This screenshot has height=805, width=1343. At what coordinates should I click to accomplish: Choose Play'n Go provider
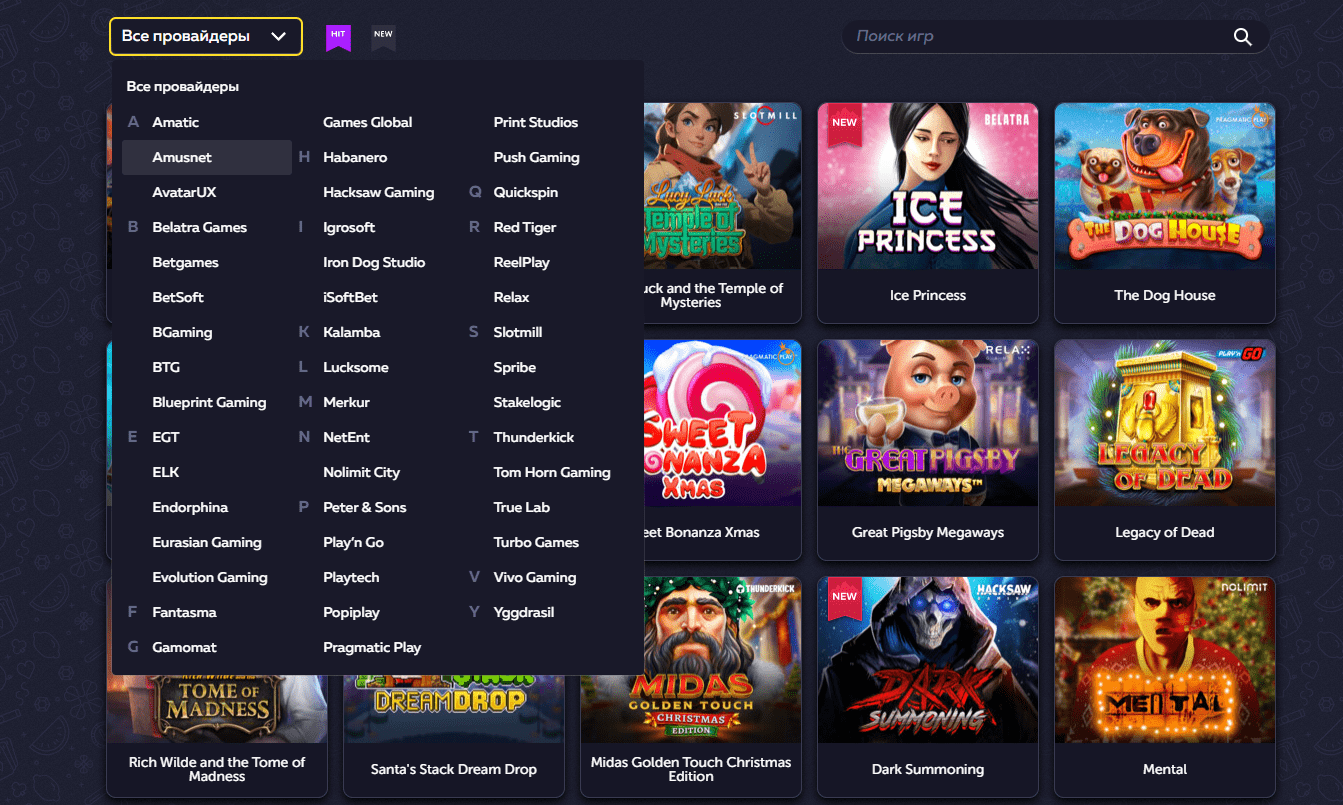(353, 542)
